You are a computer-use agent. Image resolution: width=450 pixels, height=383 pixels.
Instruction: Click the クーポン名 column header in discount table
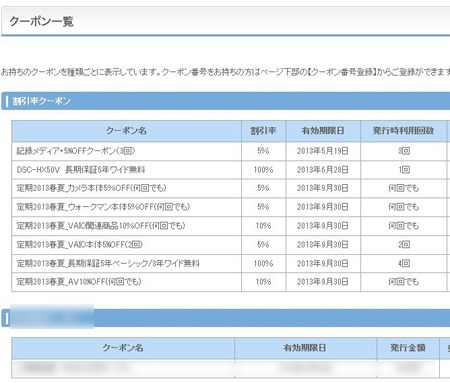point(126,131)
